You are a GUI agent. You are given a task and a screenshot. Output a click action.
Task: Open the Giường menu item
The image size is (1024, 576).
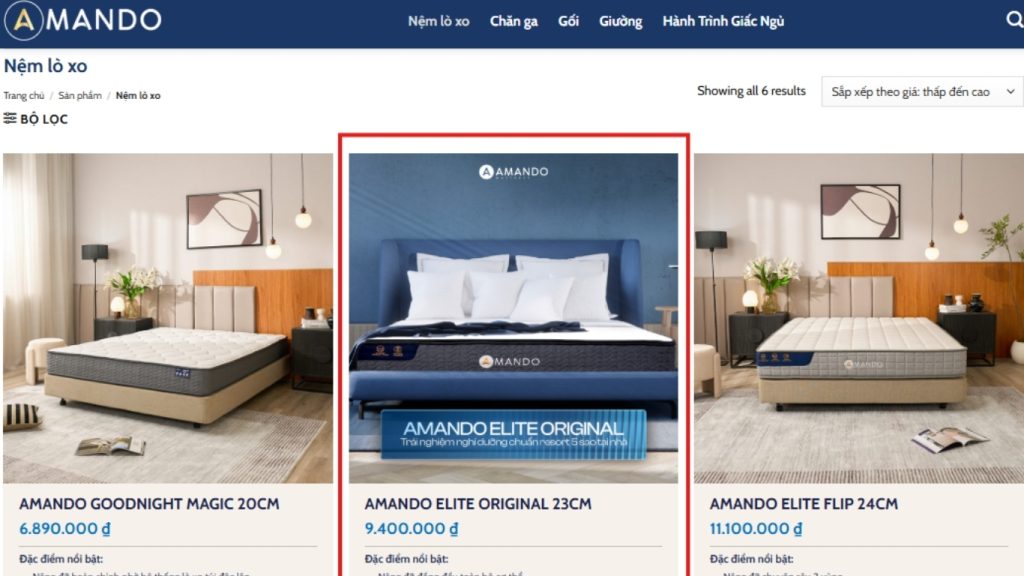coord(620,22)
